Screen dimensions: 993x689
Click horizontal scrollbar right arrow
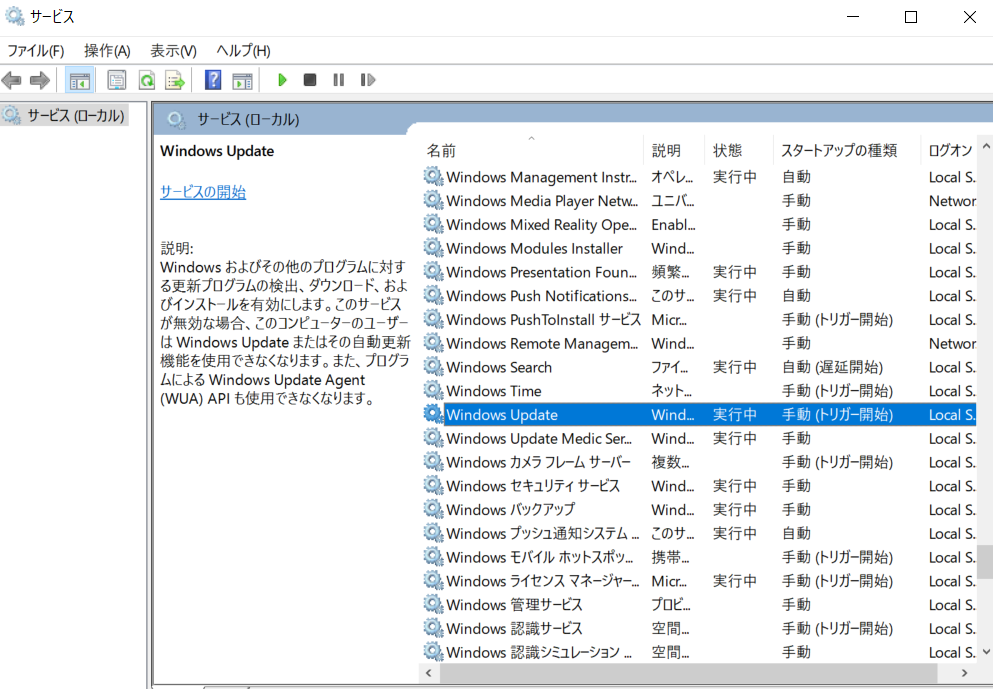[x=965, y=673]
